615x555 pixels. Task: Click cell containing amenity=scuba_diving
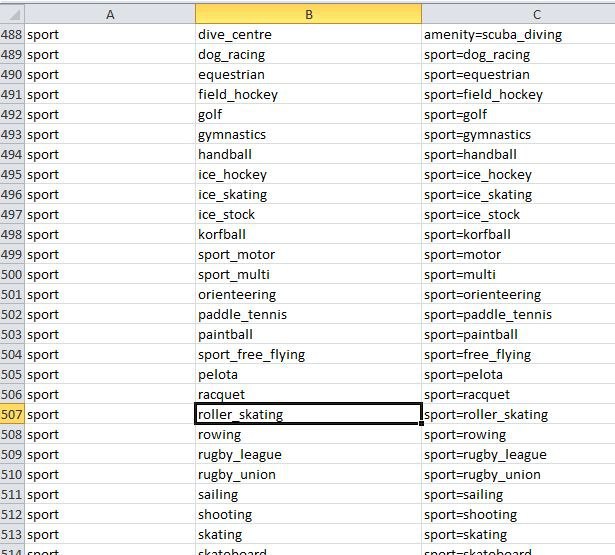519,34
